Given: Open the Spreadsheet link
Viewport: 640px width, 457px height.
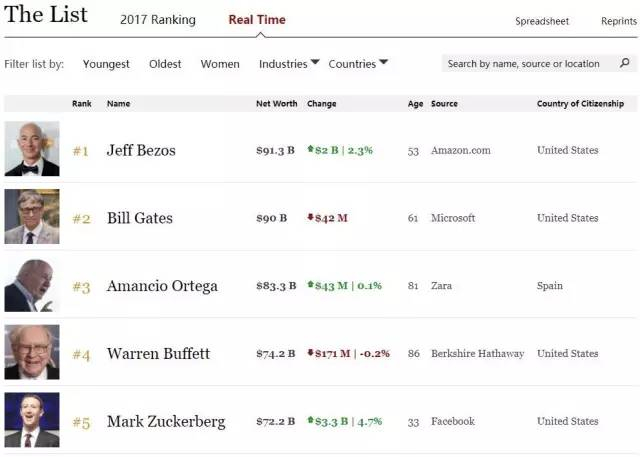Looking at the screenshot, I should click(542, 21).
